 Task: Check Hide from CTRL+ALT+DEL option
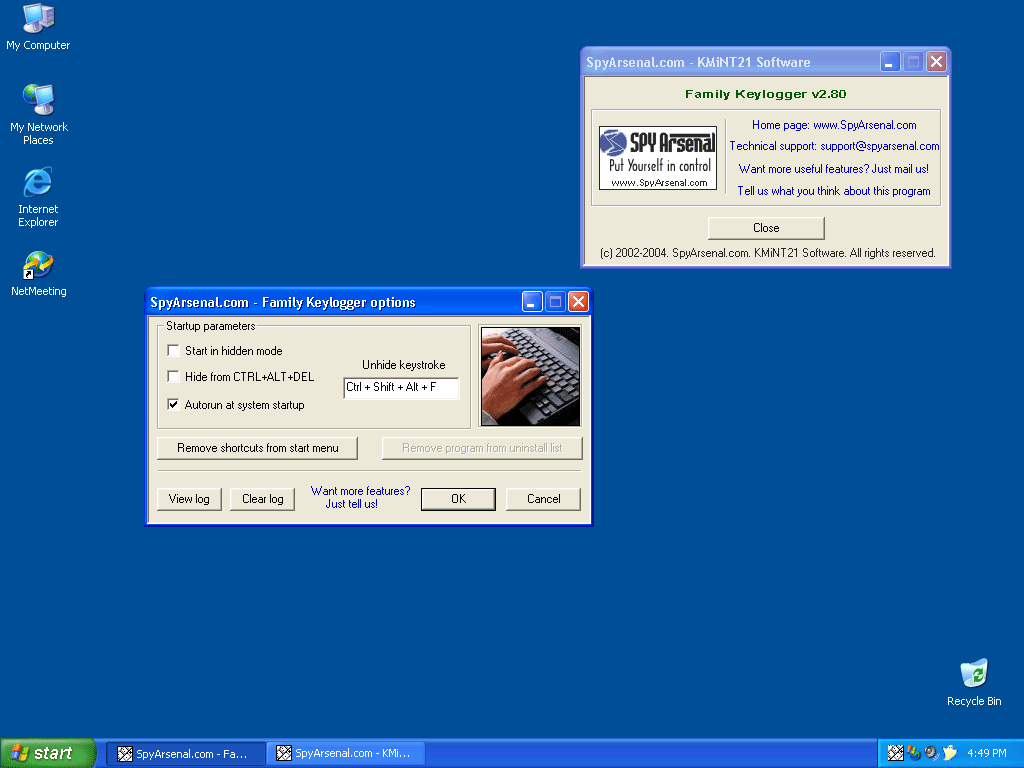click(x=174, y=377)
